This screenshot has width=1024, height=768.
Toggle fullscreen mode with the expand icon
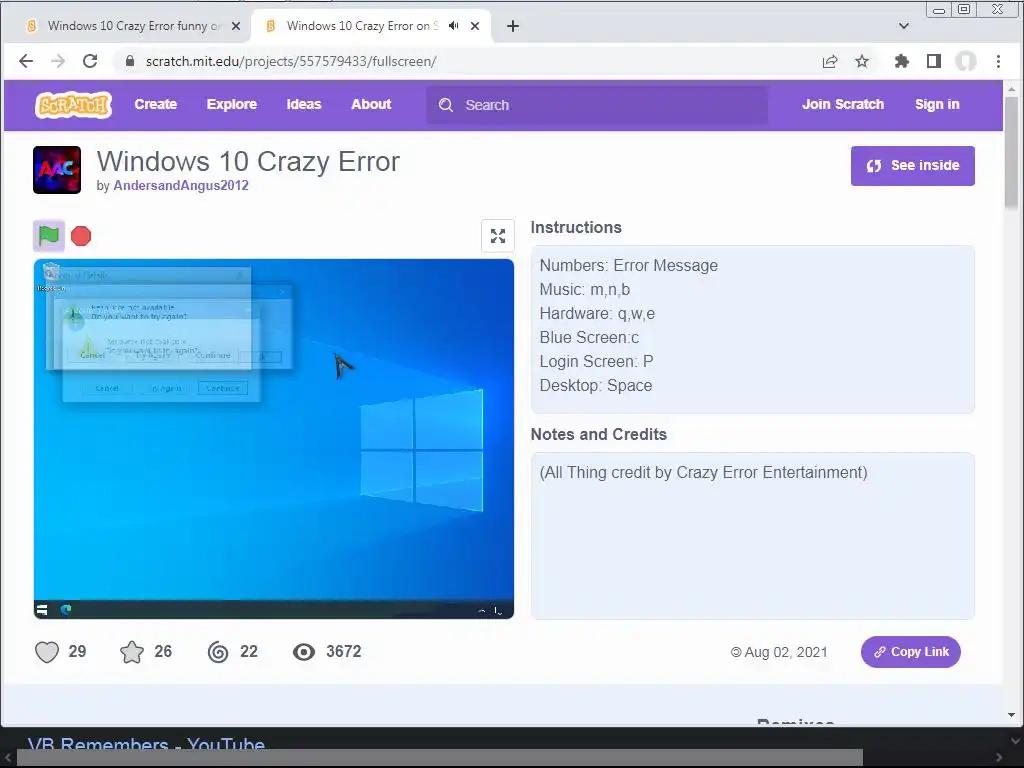[x=498, y=236]
